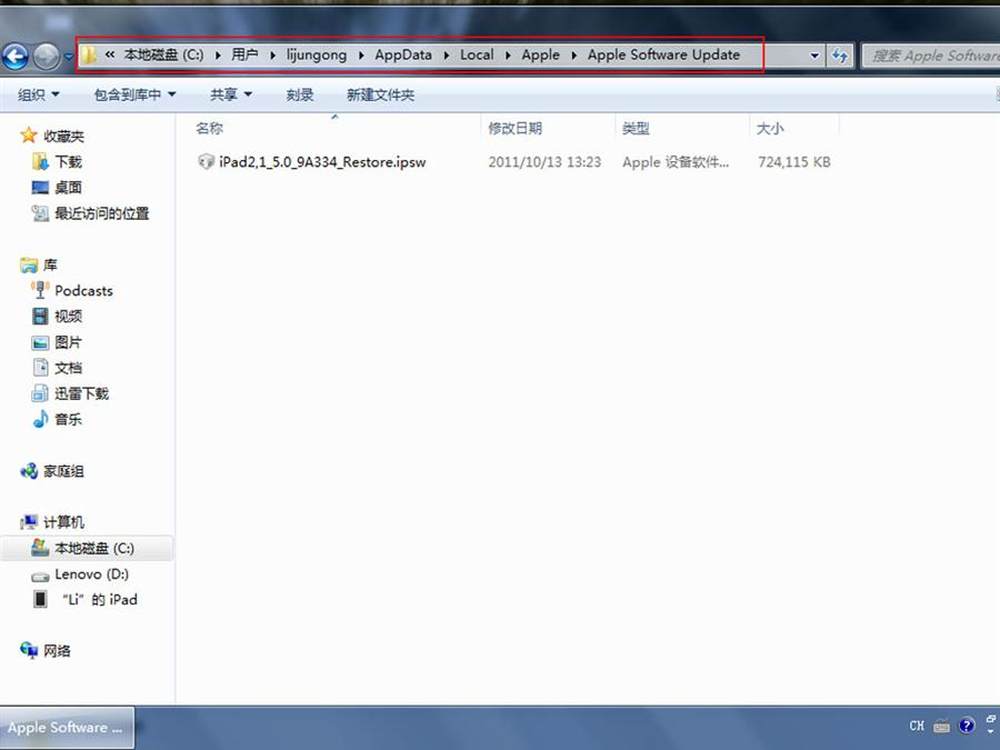Image resolution: width=1000 pixels, height=750 pixels.
Task: Click the 2011/10/13 13:23 date cell
Action: (545, 162)
